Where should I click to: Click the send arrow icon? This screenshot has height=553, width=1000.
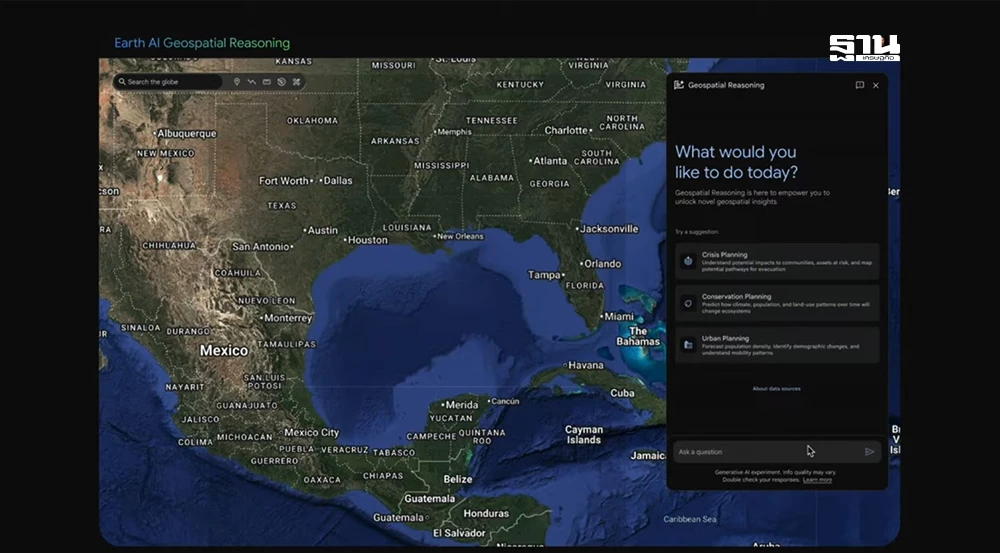click(x=869, y=452)
